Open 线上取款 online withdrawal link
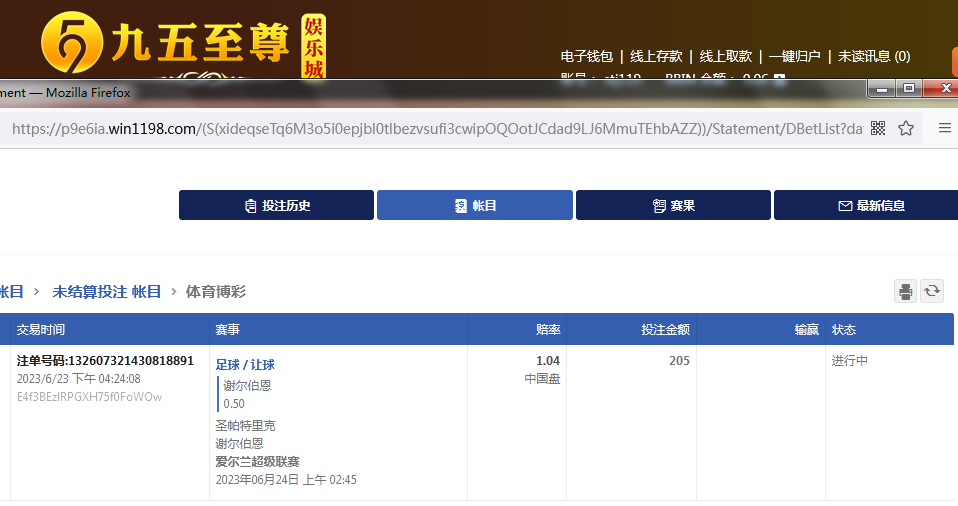 coord(725,56)
